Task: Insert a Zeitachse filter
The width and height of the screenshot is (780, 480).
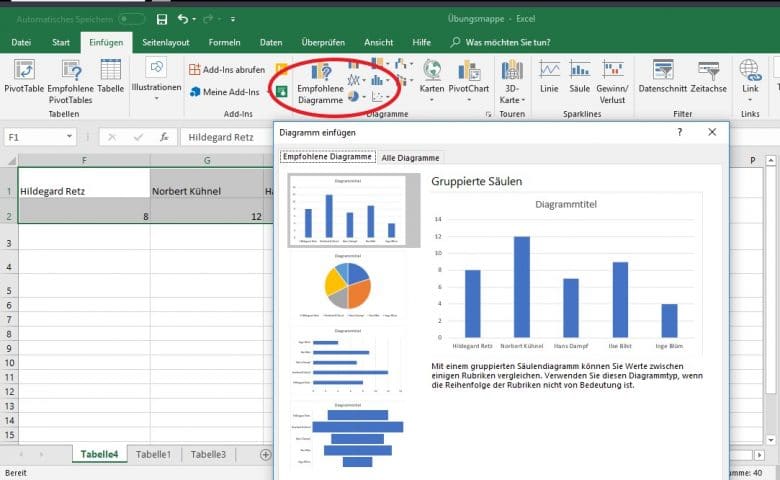Action: coord(708,76)
